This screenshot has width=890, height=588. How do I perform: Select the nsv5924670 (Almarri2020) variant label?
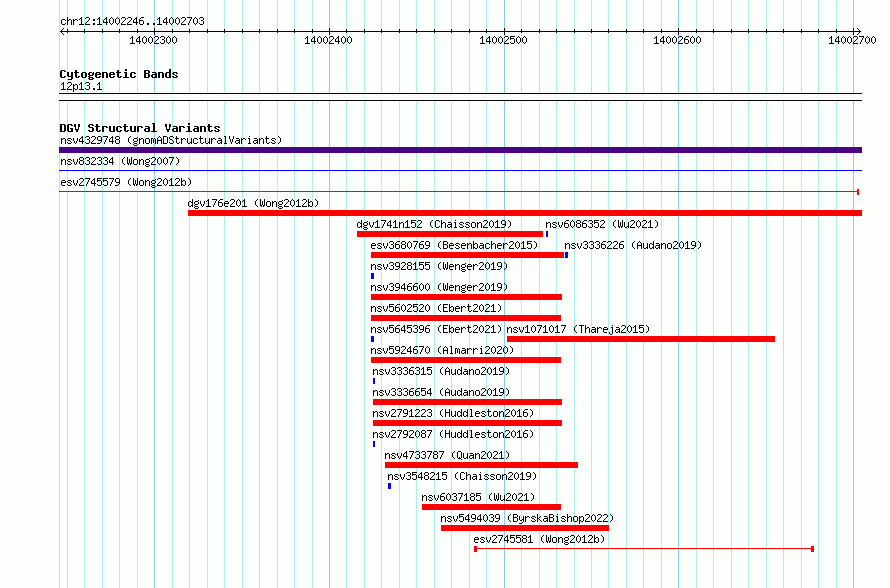point(442,350)
